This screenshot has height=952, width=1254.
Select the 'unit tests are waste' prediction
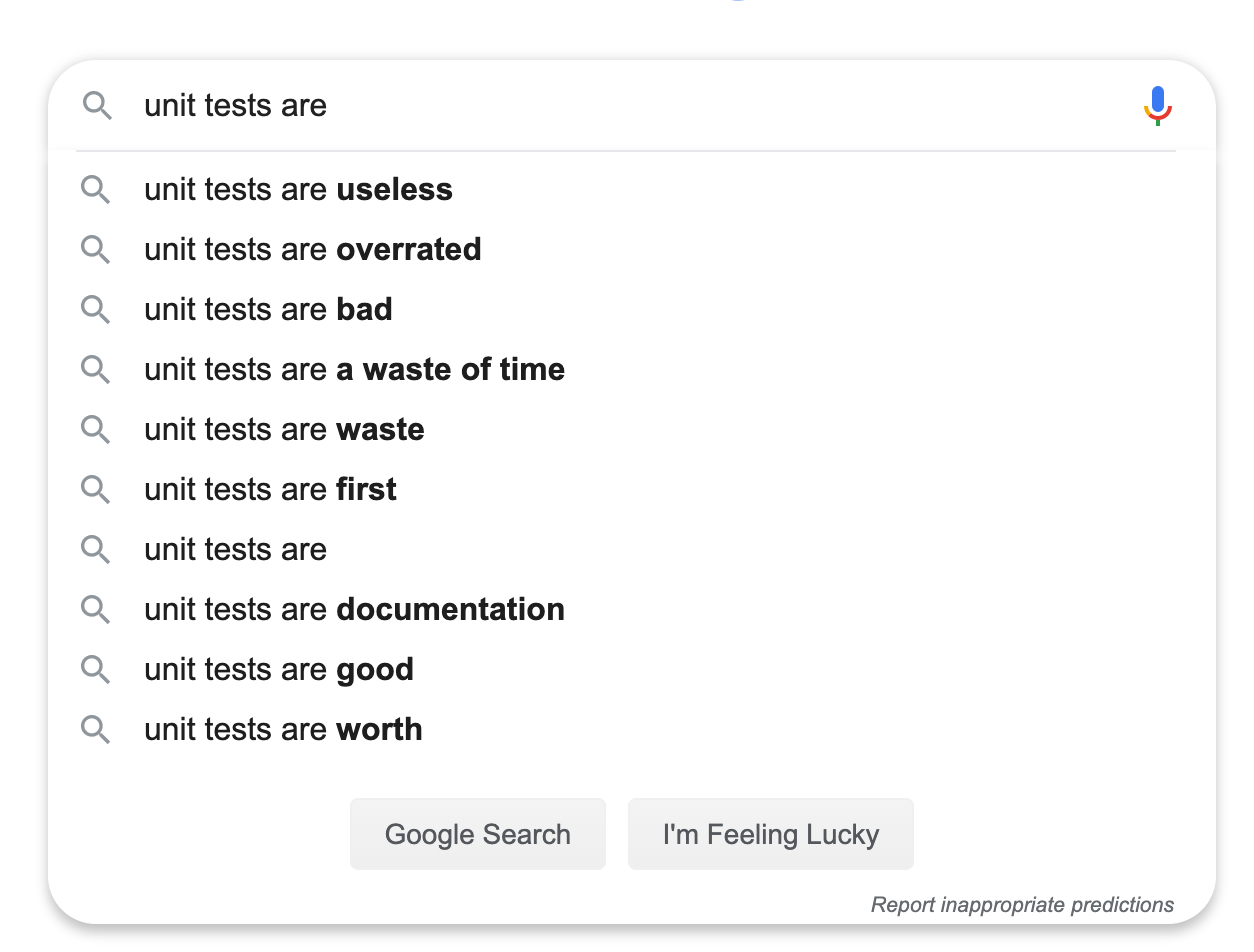point(631,429)
